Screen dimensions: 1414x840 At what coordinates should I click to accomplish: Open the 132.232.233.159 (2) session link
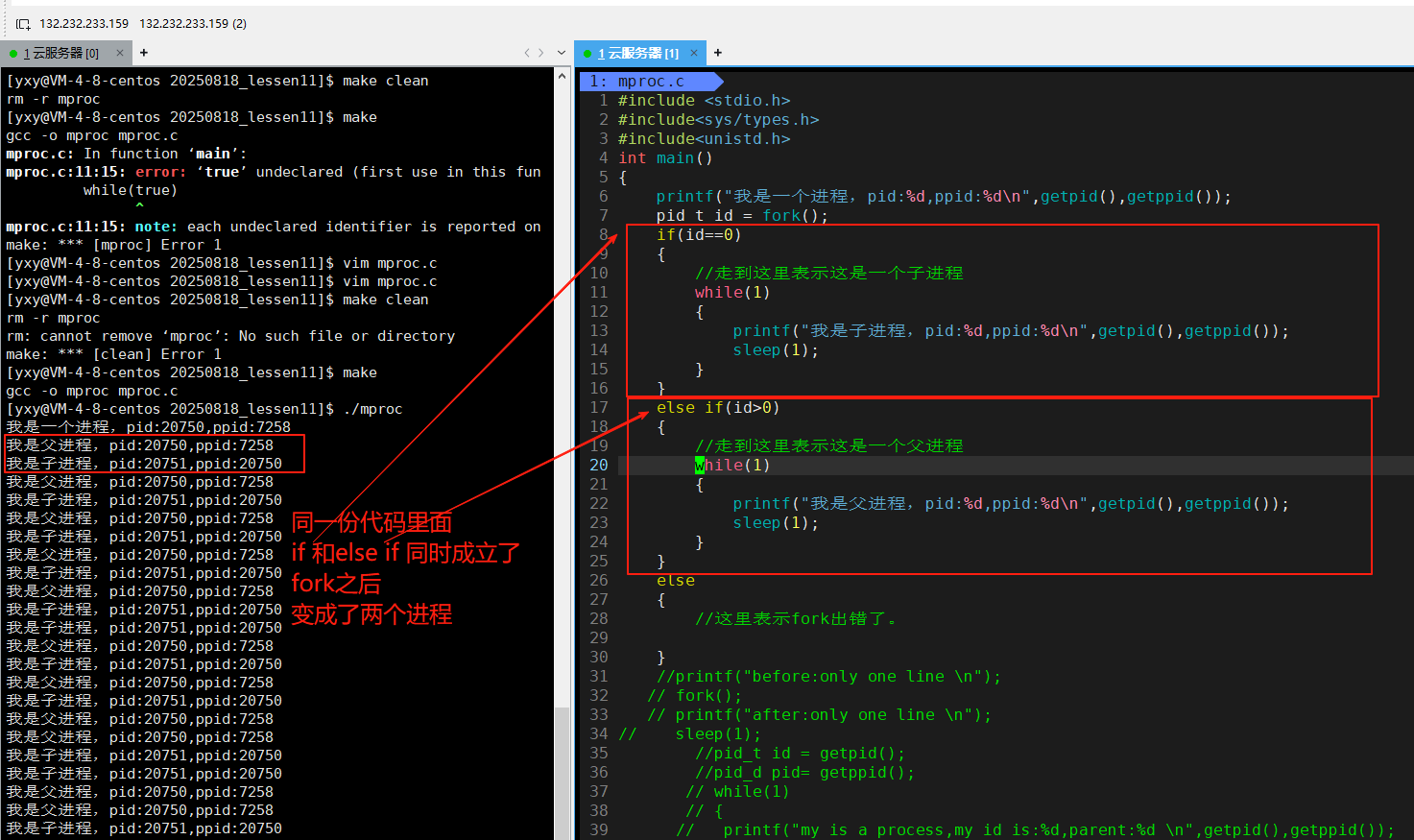tap(193, 23)
